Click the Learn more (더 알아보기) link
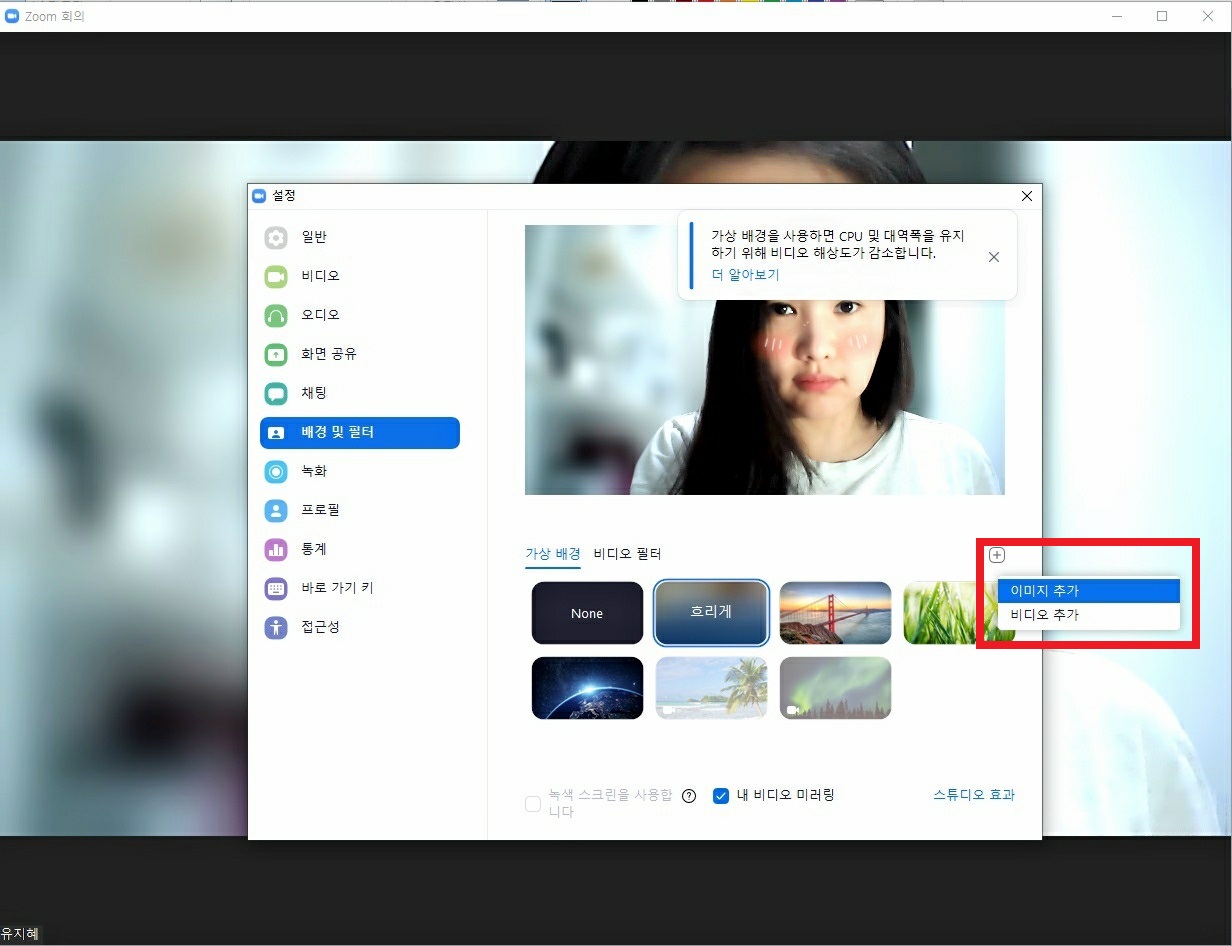The image size is (1232, 946). (x=745, y=275)
